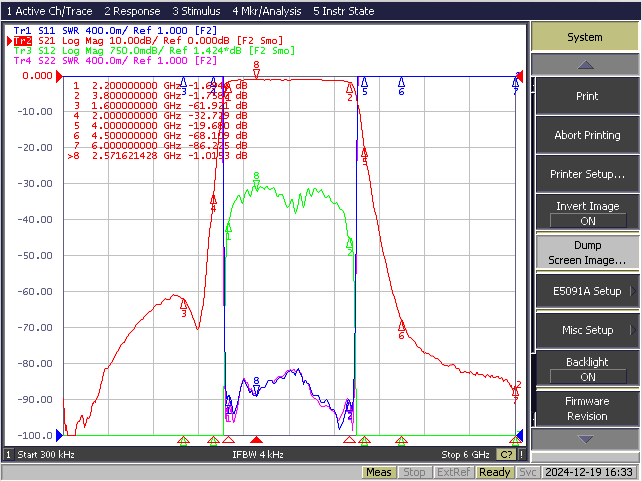Select trace Tr1 S11 SWR label
This screenshot has width=642, height=481.
pos(115,30)
